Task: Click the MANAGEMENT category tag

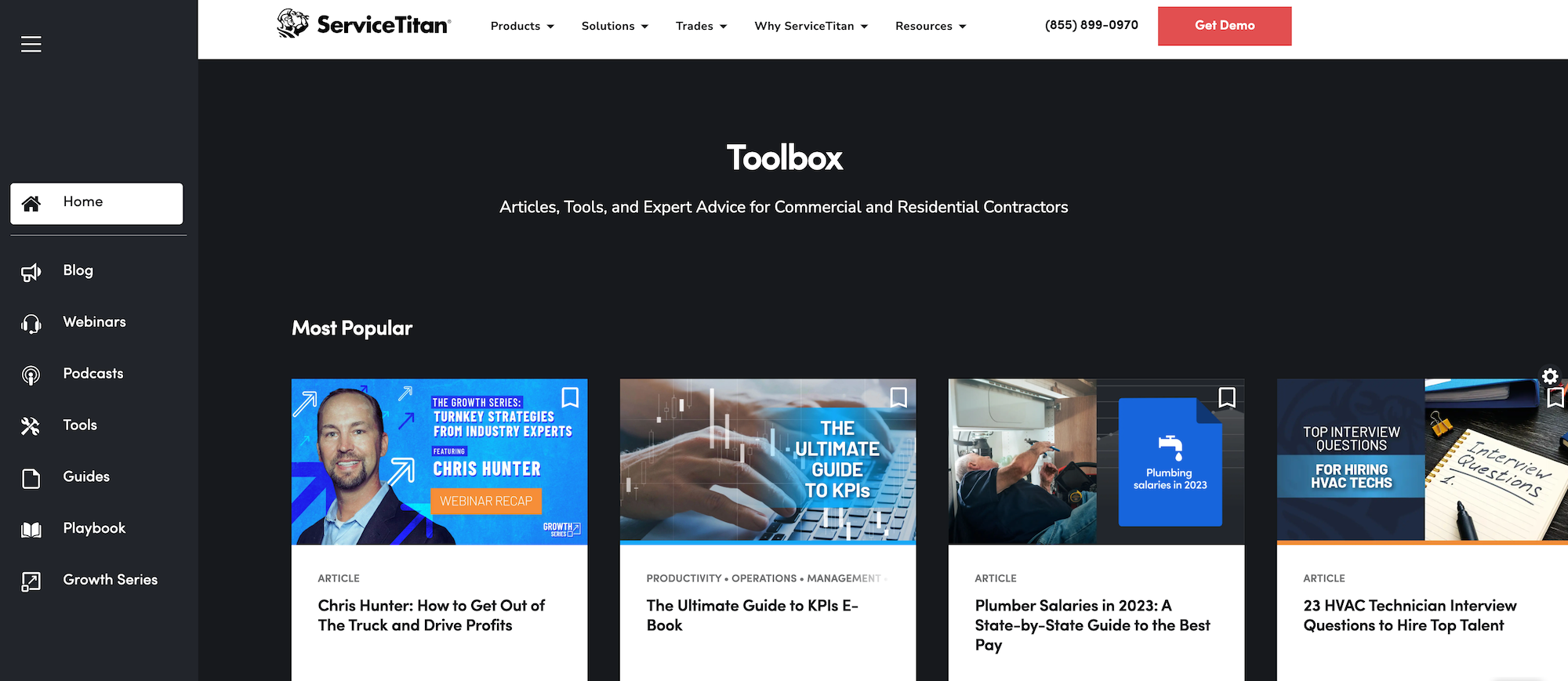Action: [x=844, y=578]
